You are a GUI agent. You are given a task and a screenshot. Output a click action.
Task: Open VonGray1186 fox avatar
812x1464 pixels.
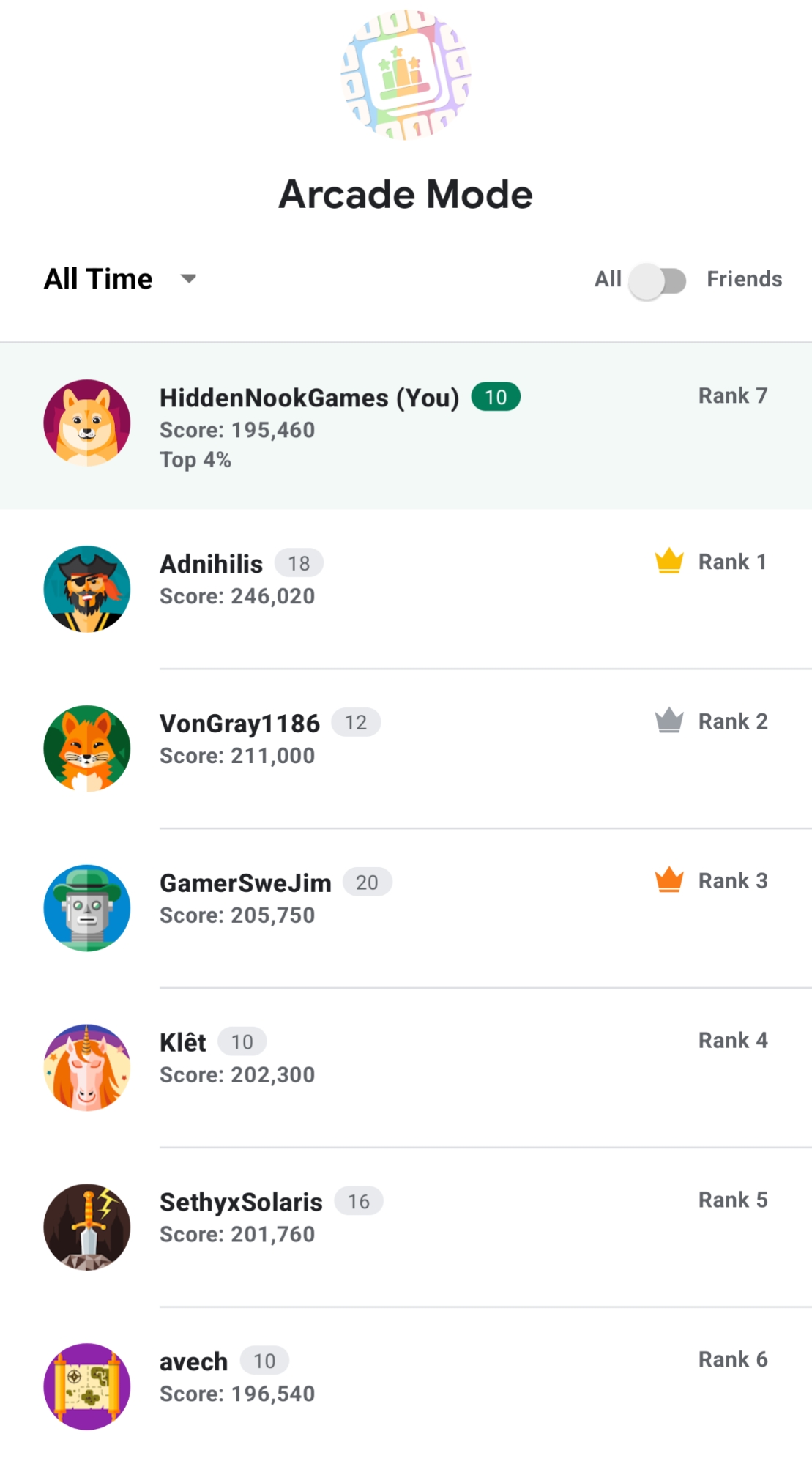tap(87, 748)
